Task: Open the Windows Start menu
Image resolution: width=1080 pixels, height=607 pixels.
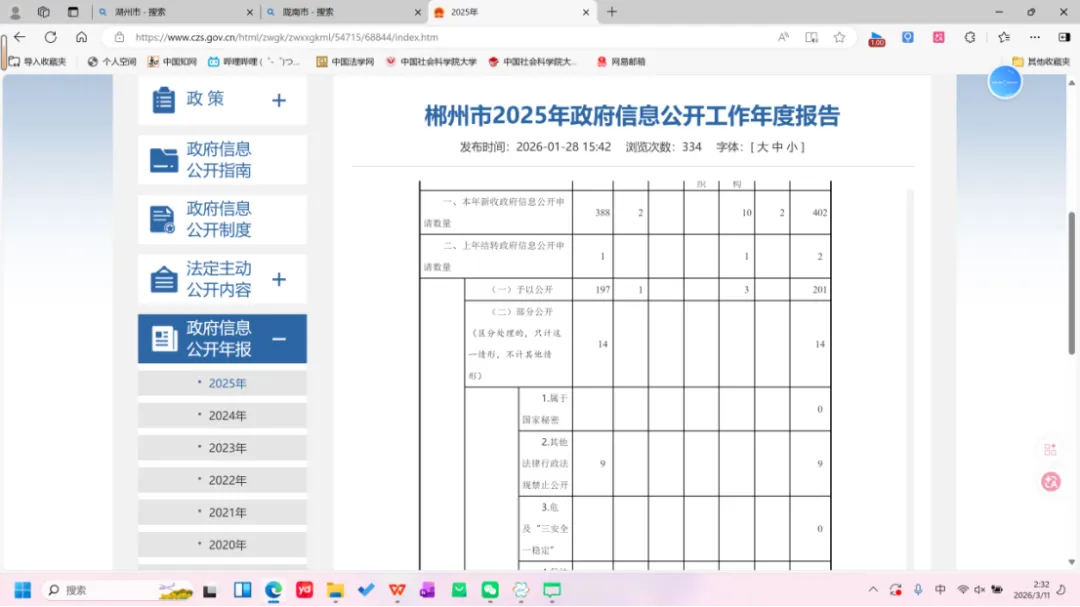Action: point(23,590)
